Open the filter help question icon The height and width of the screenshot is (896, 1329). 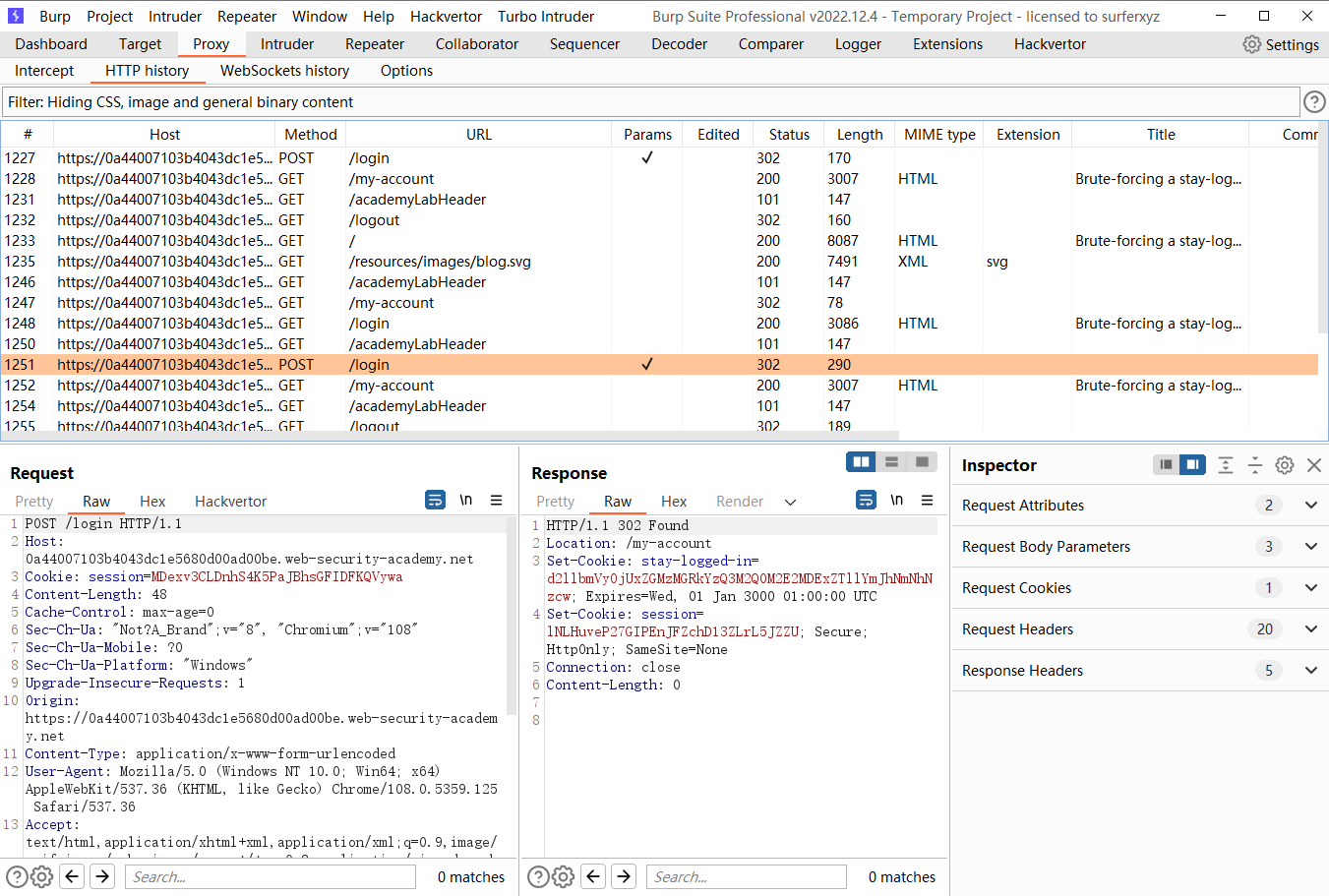[x=1314, y=101]
